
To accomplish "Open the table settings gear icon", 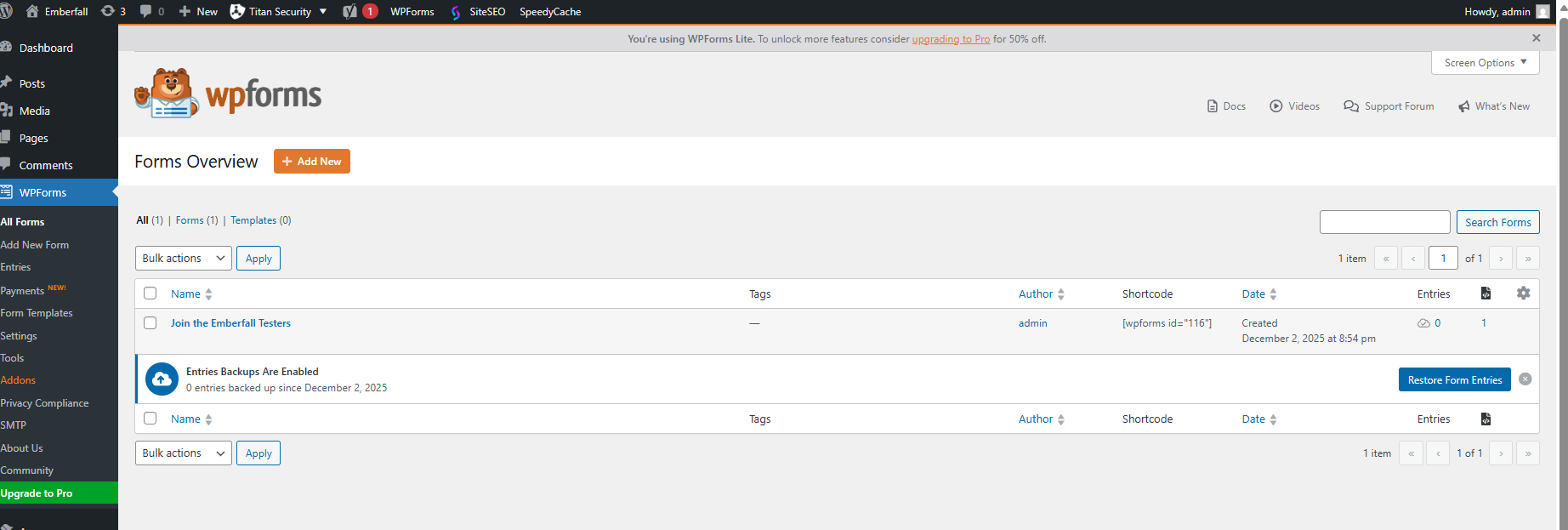I will coord(1523,293).
